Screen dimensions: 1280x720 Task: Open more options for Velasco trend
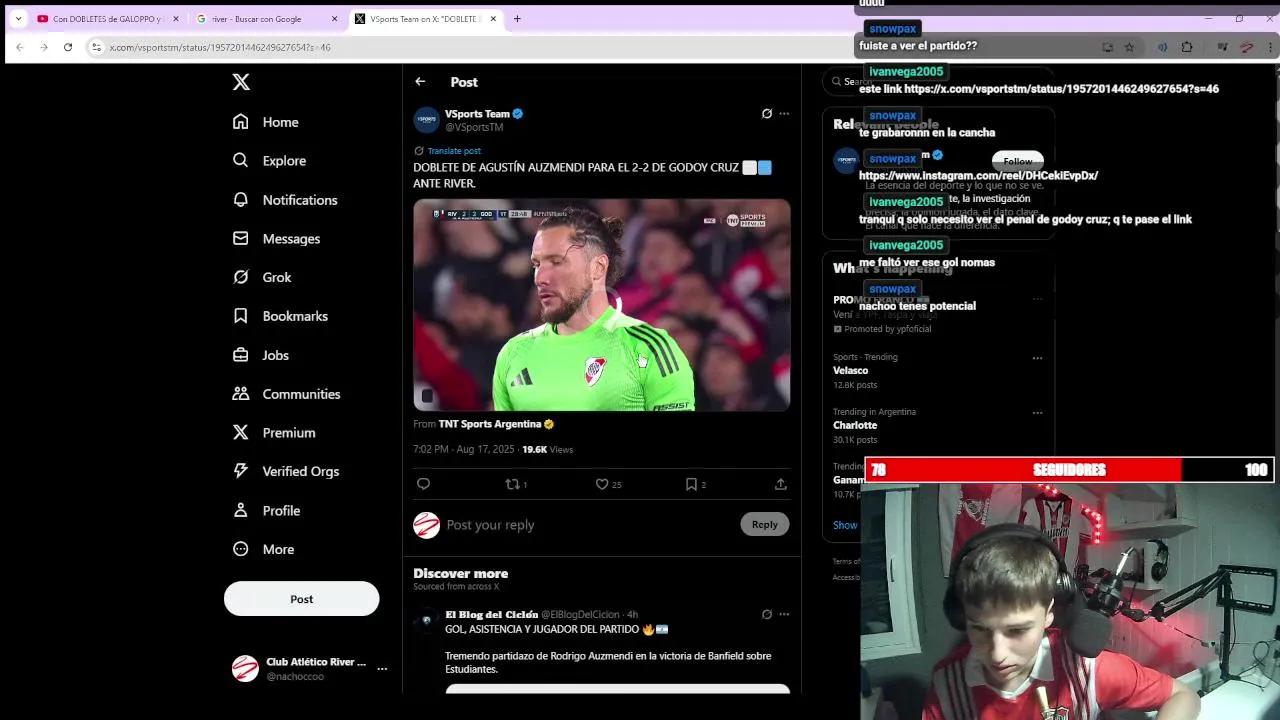pos(1037,358)
